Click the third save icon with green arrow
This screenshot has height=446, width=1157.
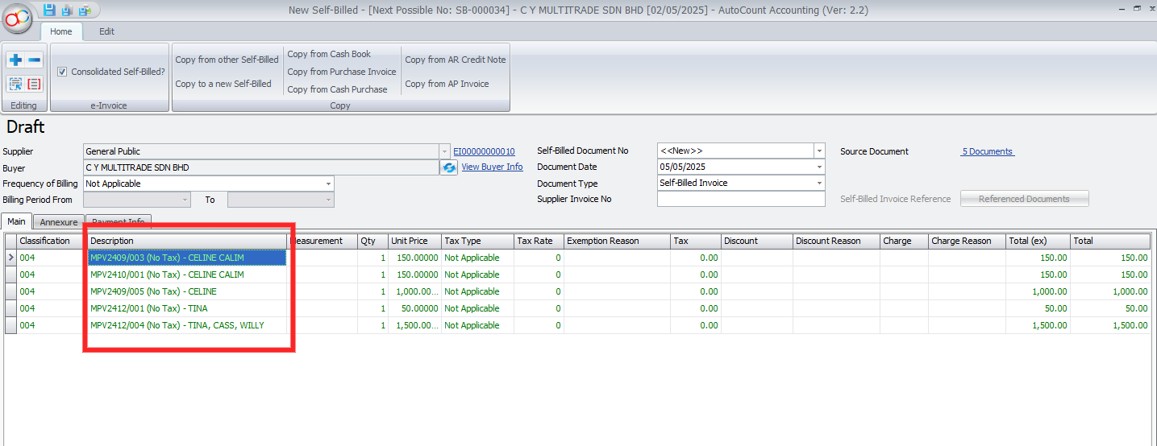85,10
